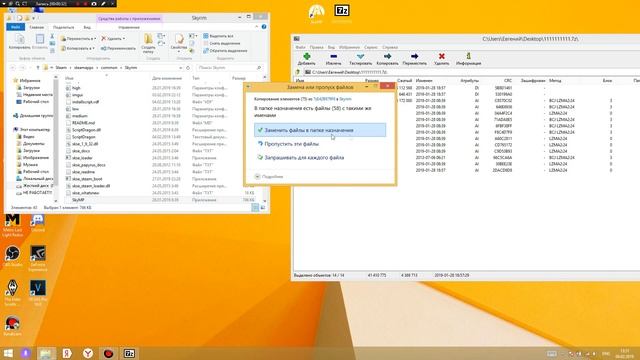Click Explorer Delete (Удалить) red X
Screen dimensions: 640x360
pyautogui.click(x=104, y=38)
